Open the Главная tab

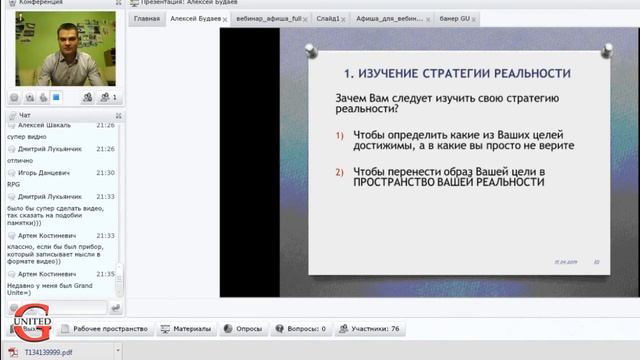pyautogui.click(x=147, y=19)
